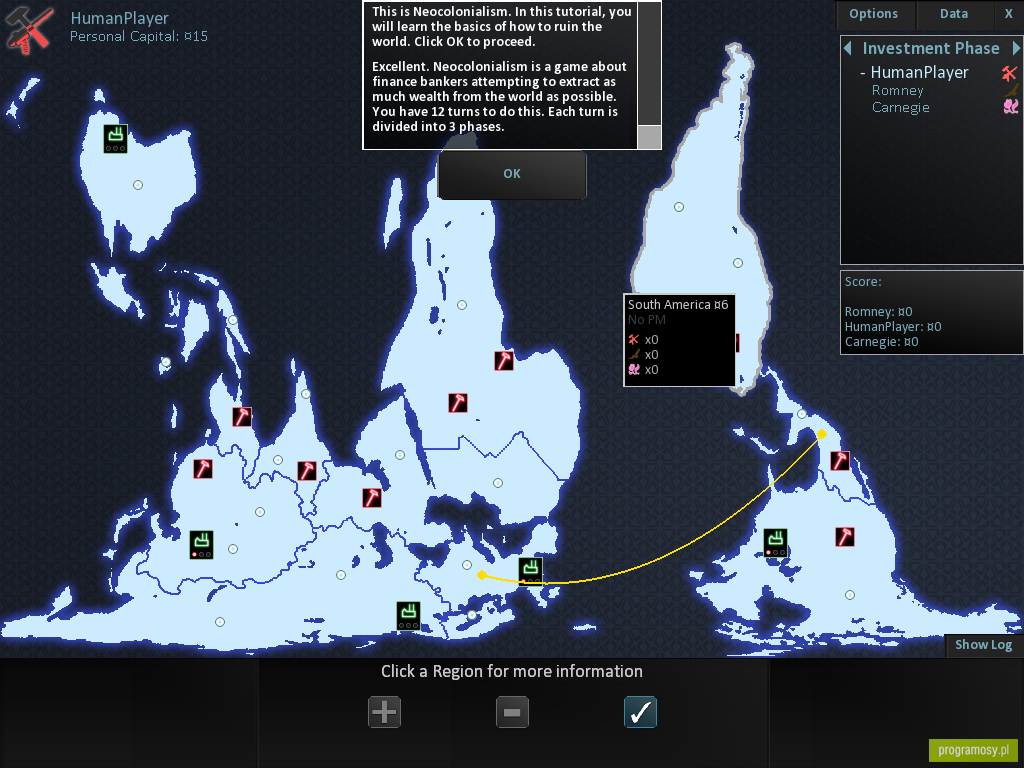1024x768 pixels.
Task: Click the South America ¤6 tooltip header
Action: click(x=678, y=304)
